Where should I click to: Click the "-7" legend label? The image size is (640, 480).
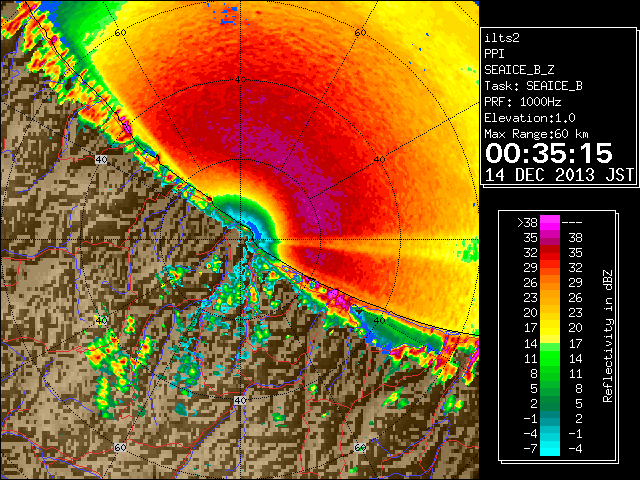pyautogui.click(x=530, y=449)
